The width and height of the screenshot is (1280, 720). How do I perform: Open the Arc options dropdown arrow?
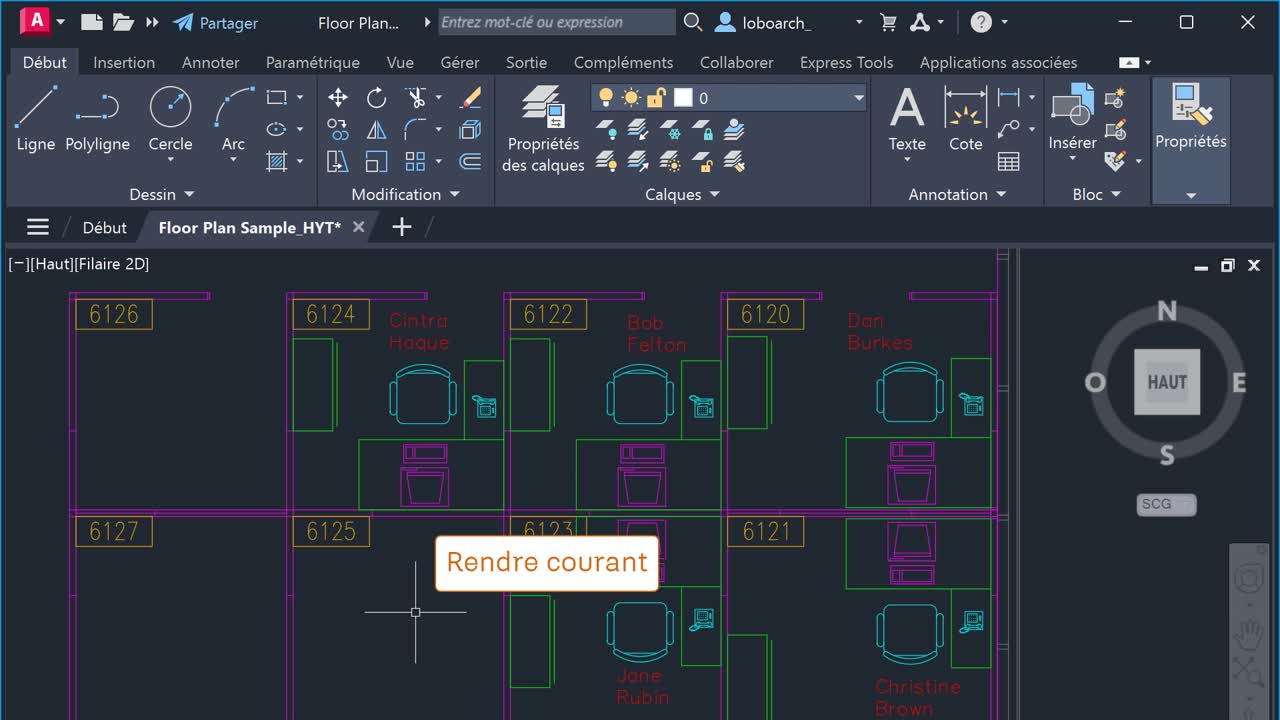(x=233, y=160)
